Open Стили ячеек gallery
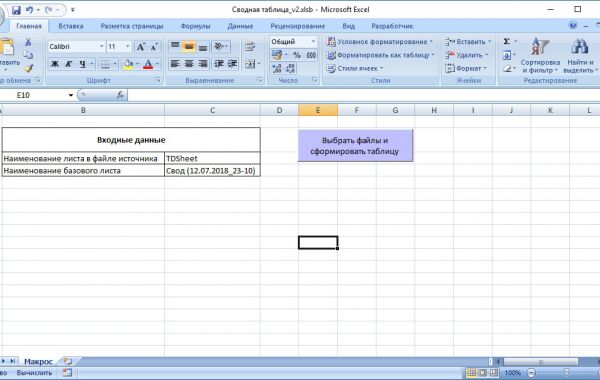600x380 pixels. click(x=354, y=69)
